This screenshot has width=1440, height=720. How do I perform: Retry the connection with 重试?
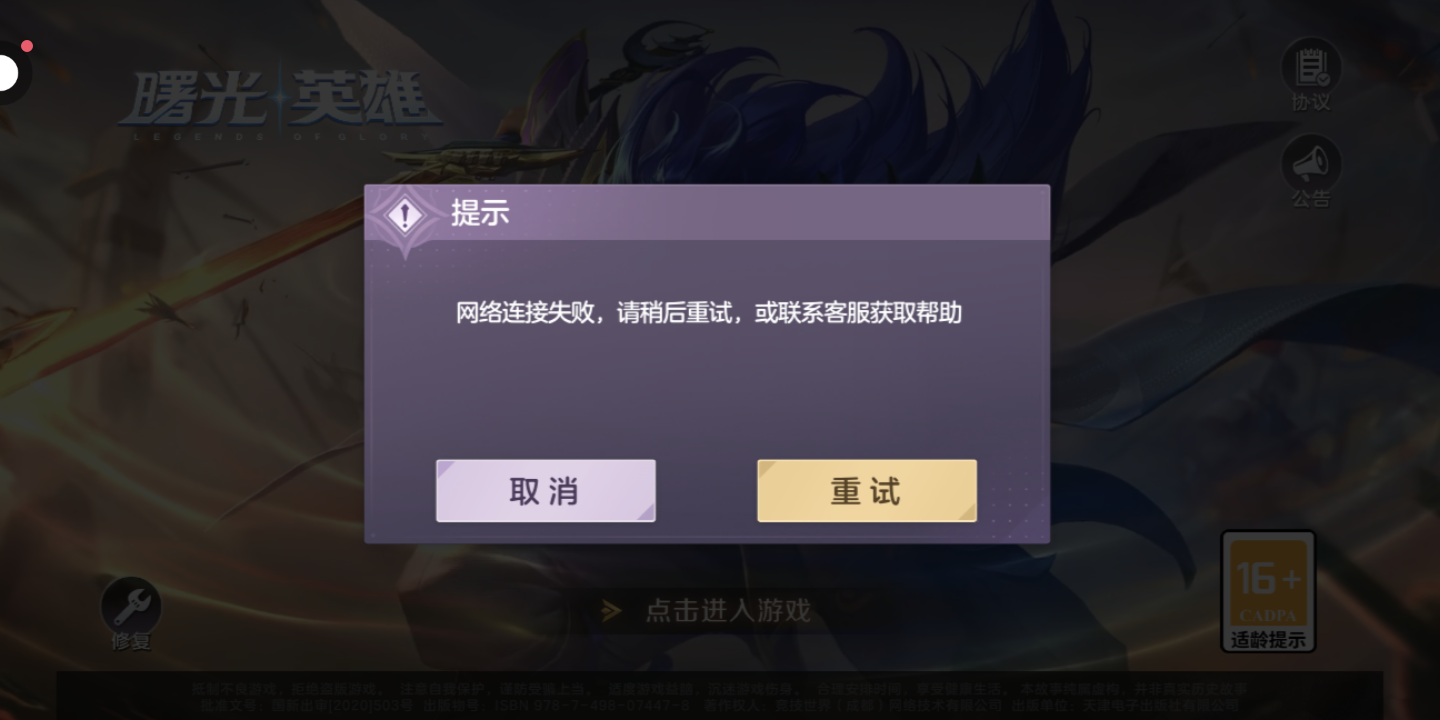pyautogui.click(x=867, y=490)
